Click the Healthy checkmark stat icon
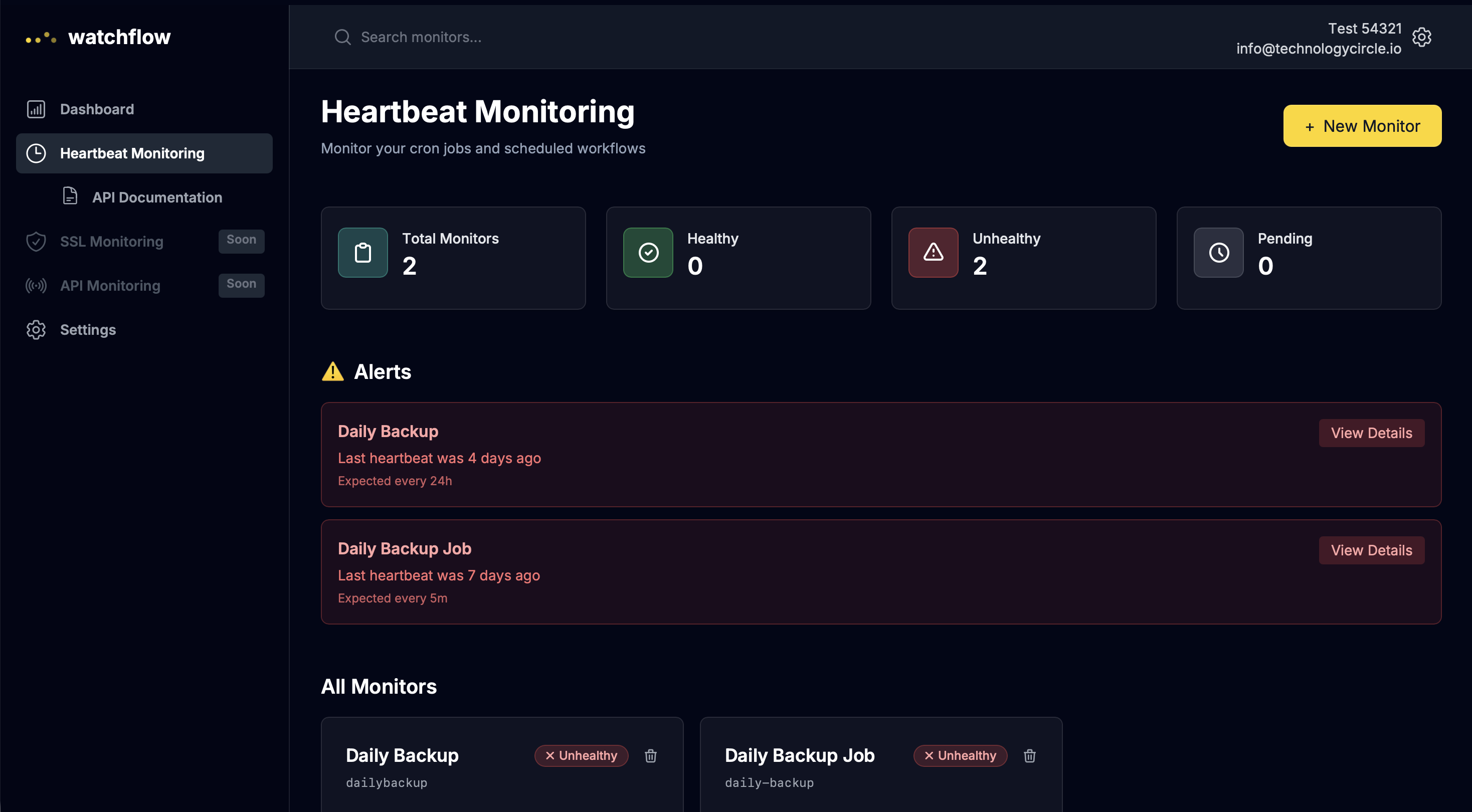Image resolution: width=1472 pixels, height=812 pixels. pyautogui.click(x=647, y=252)
